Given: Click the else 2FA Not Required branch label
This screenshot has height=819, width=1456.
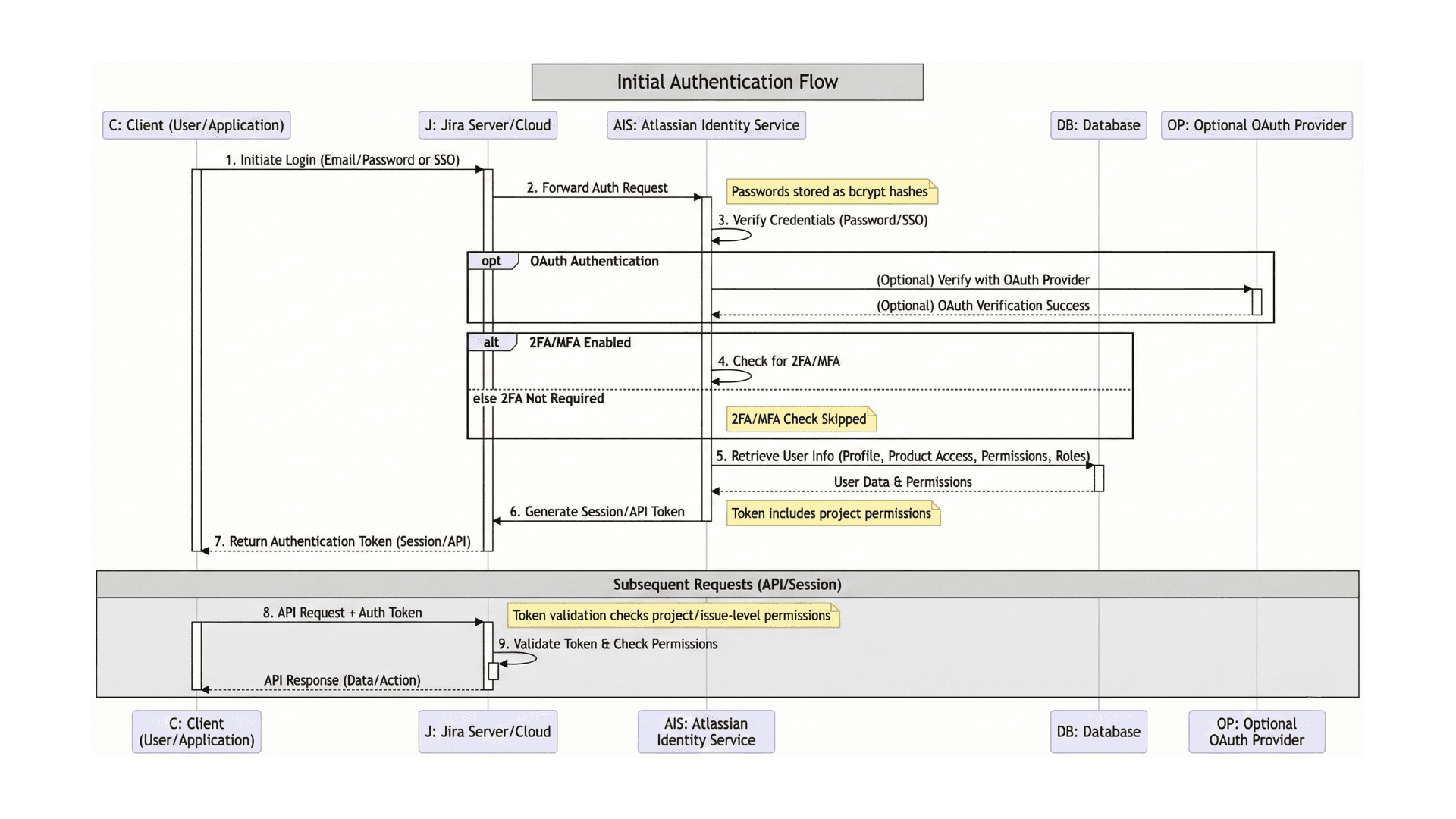Looking at the screenshot, I should (538, 398).
